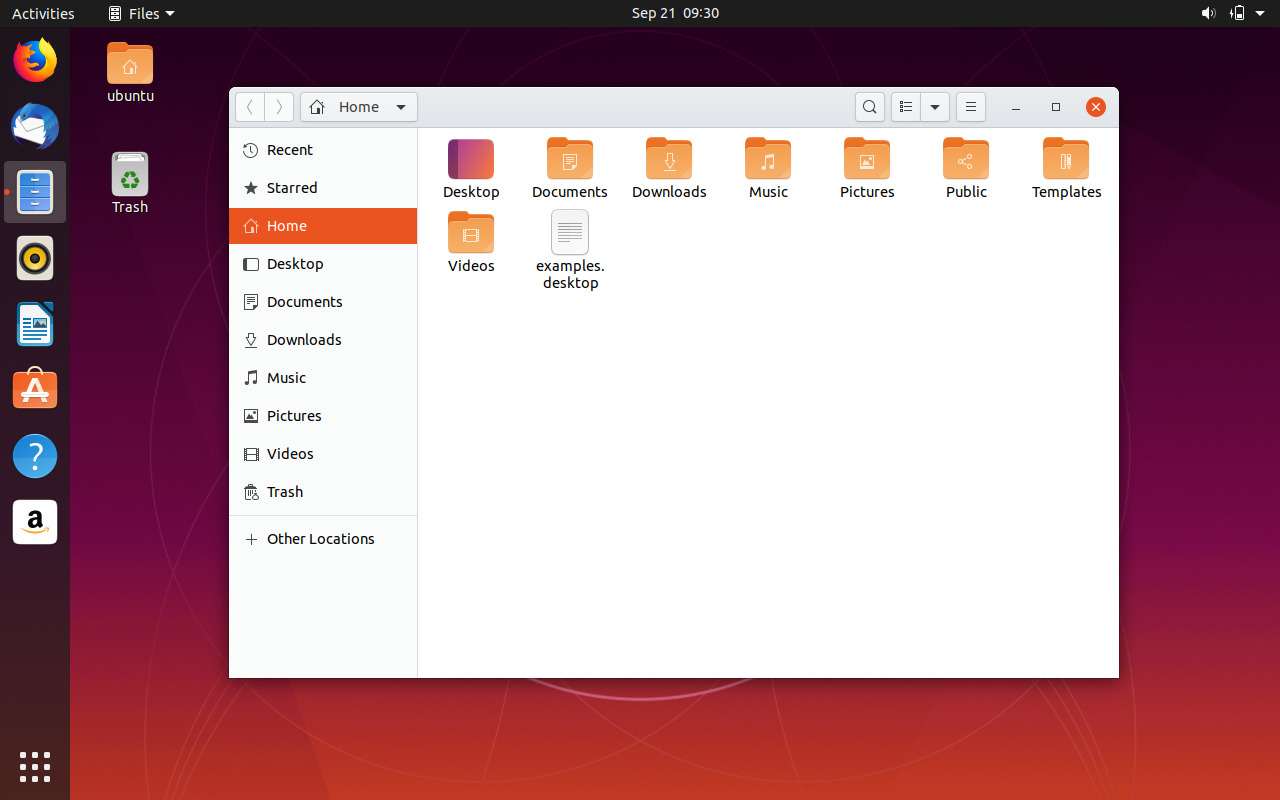Launch Thunderbird Mail from the dock
Image resolution: width=1280 pixels, height=800 pixels.
(x=35, y=127)
